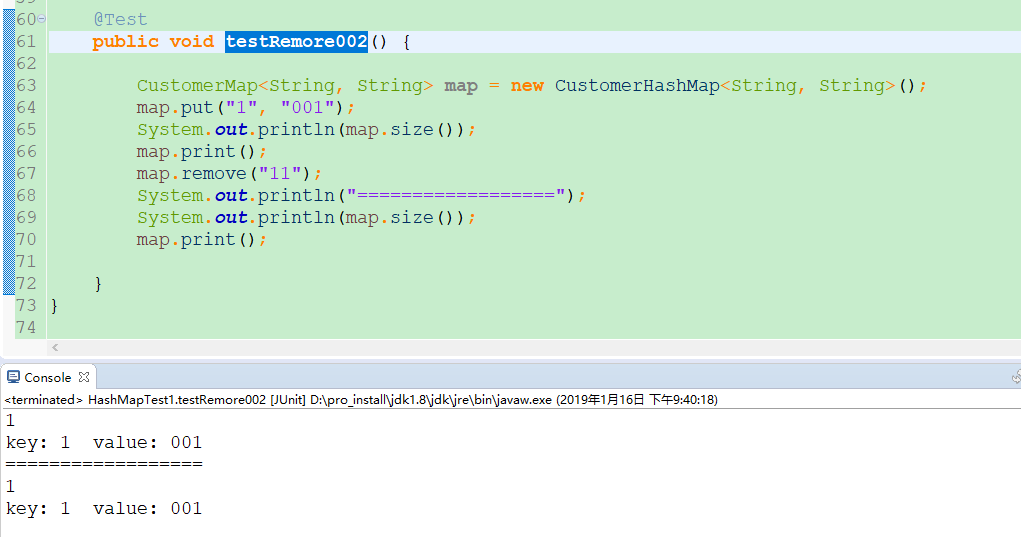Close the Console view tab
This screenshot has width=1021, height=537.
click(x=83, y=377)
